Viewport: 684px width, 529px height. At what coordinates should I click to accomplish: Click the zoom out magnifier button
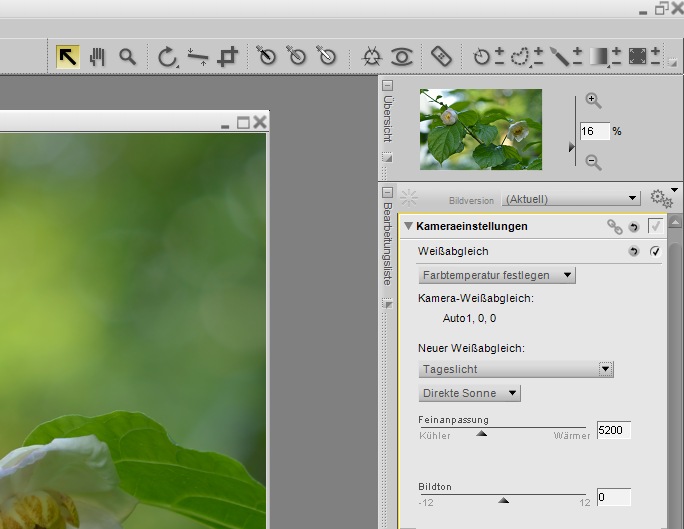tap(593, 162)
